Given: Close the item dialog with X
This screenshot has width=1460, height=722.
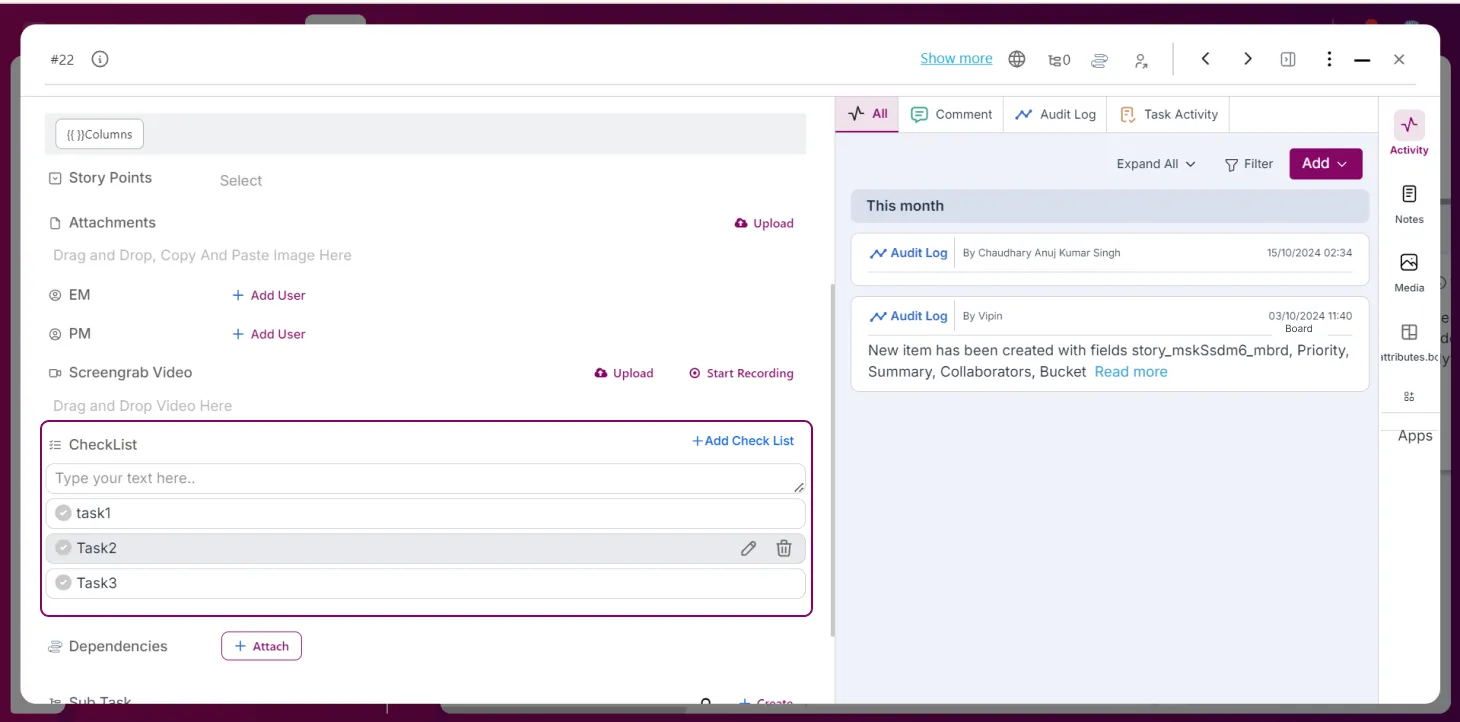Looking at the screenshot, I should [1399, 59].
